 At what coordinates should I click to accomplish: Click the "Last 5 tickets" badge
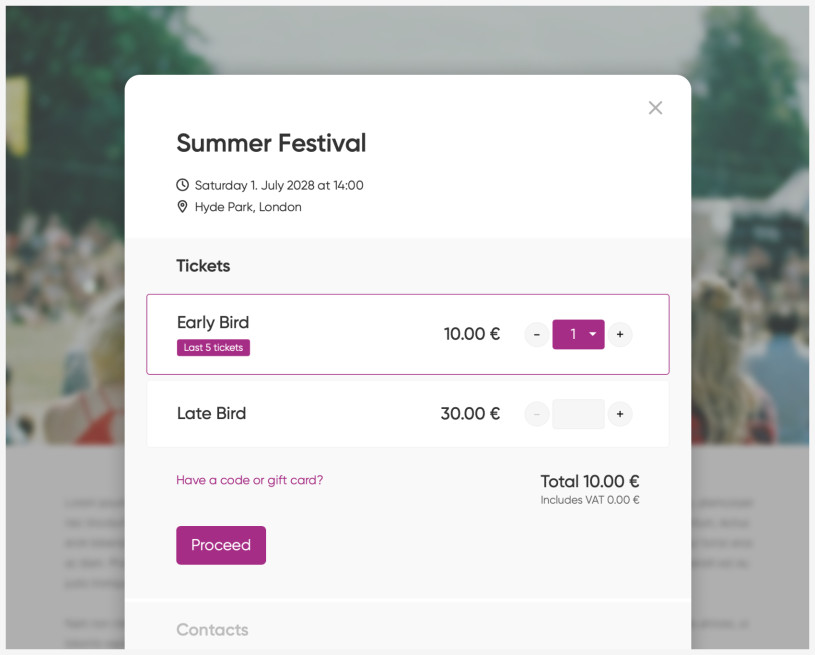pos(213,348)
